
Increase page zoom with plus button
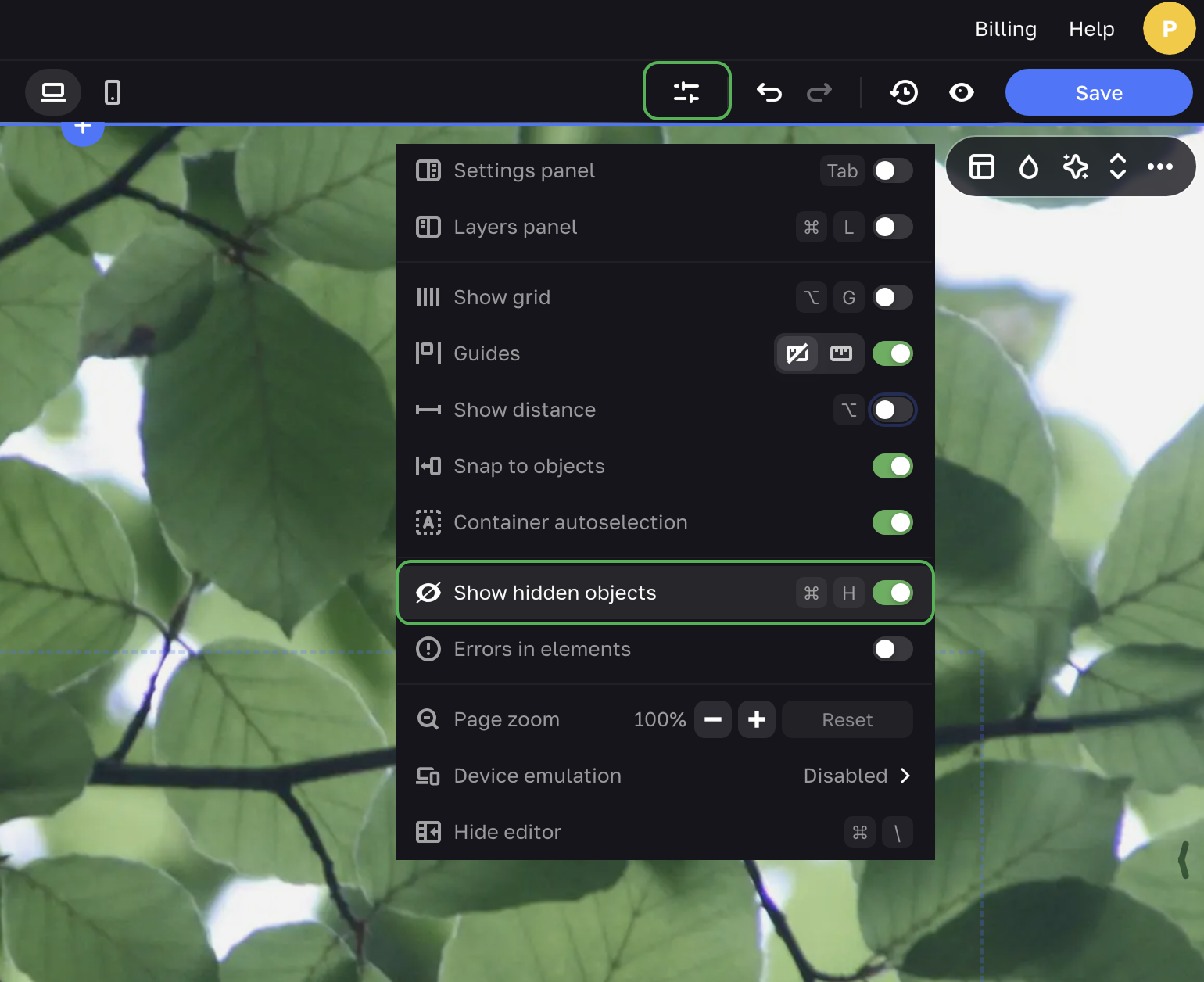[756, 719]
